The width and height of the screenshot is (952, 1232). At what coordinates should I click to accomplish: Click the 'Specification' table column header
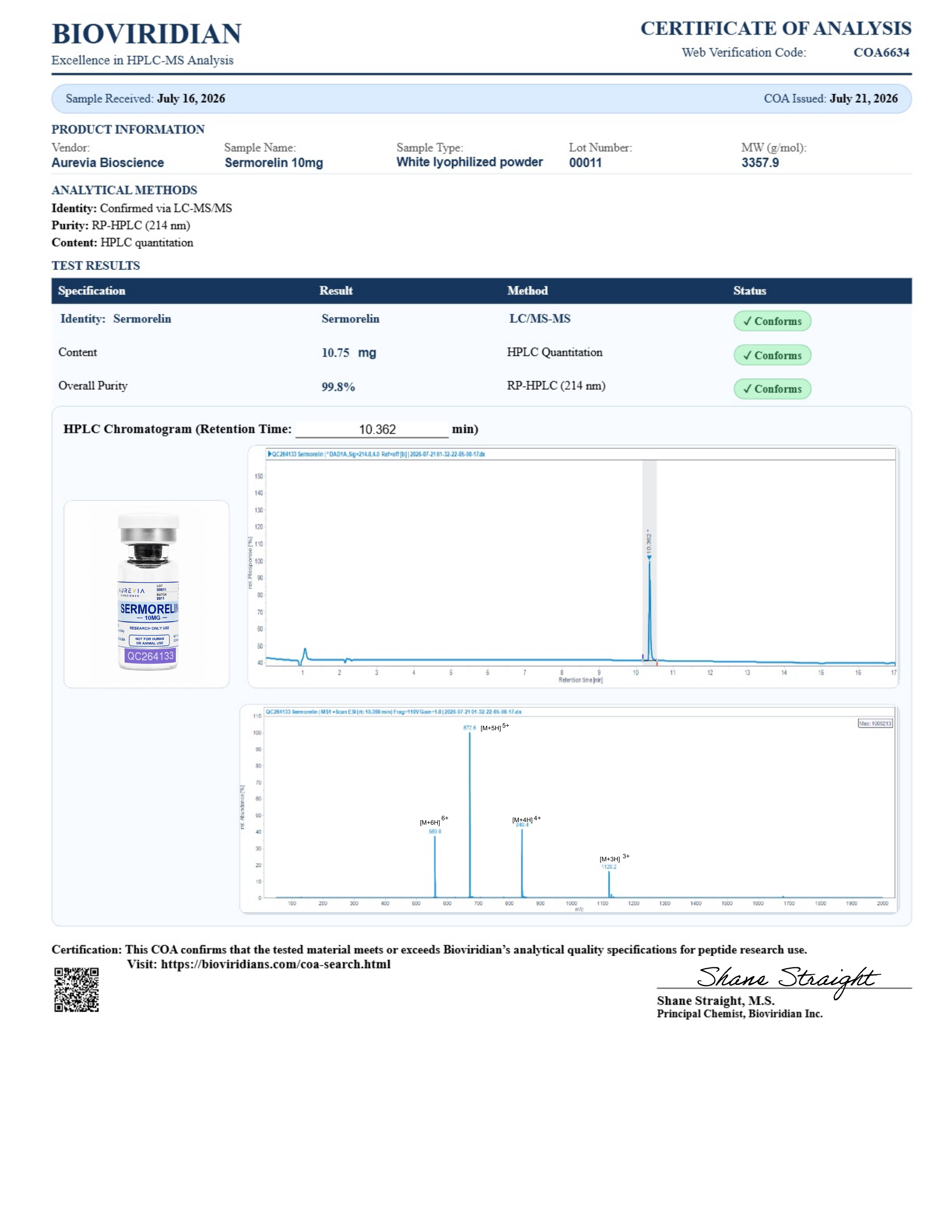click(x=92, y=290)
